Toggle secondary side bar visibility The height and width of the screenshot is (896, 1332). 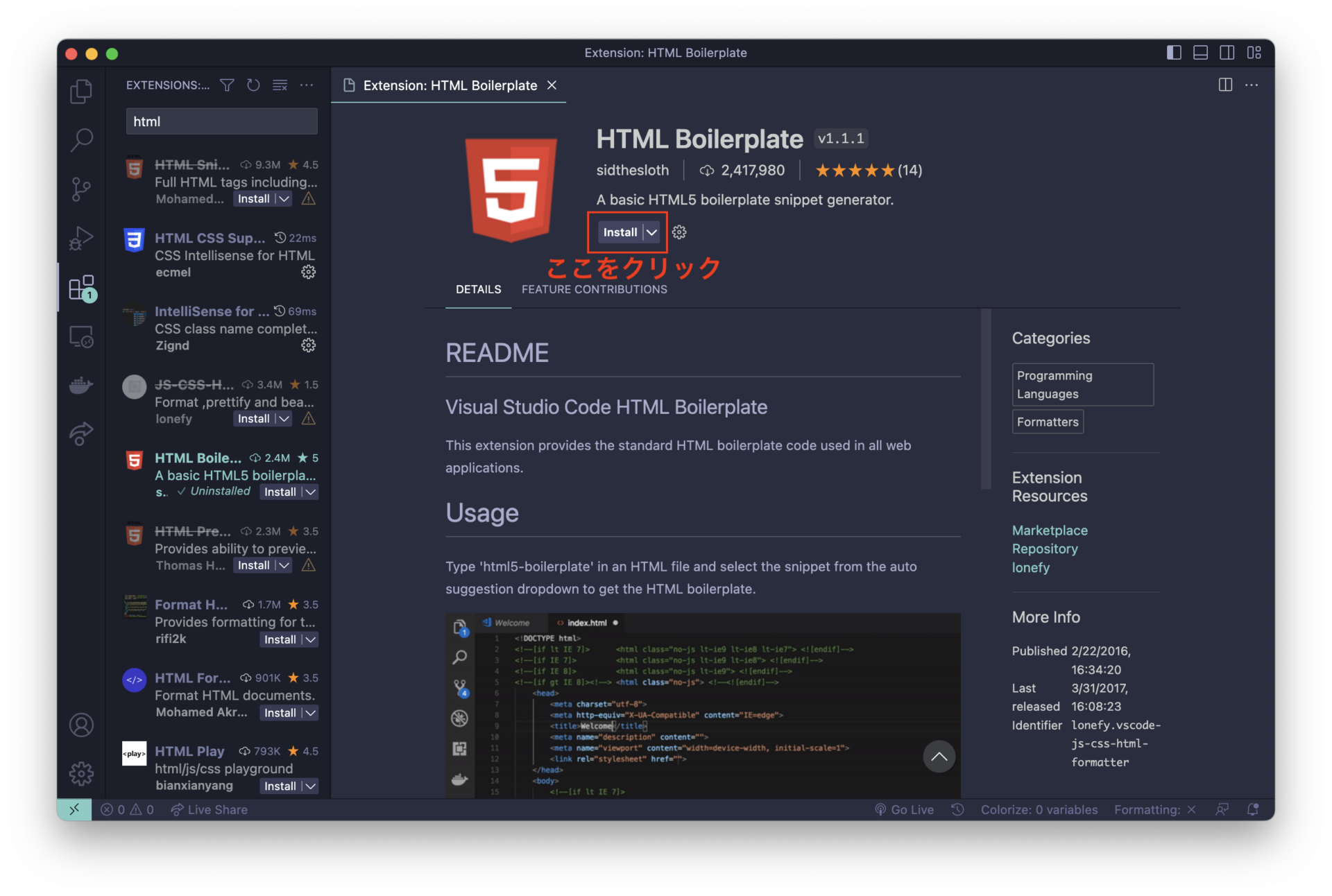1227,53
